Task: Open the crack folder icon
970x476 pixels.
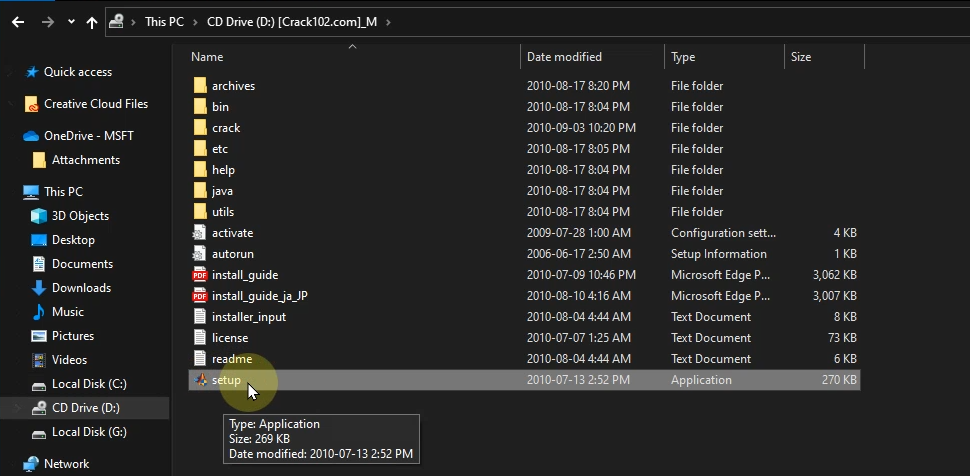Action: tap(200, 128)
